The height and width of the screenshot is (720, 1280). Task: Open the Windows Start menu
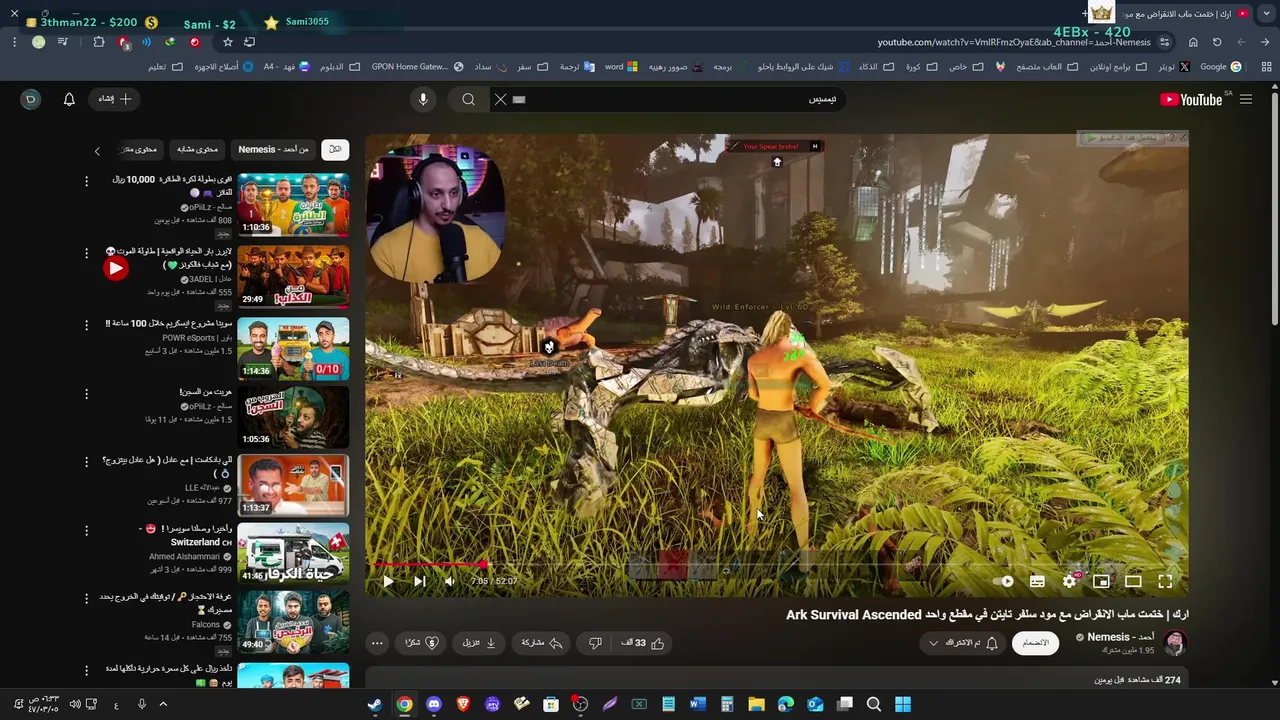click(x=903, y=704)
